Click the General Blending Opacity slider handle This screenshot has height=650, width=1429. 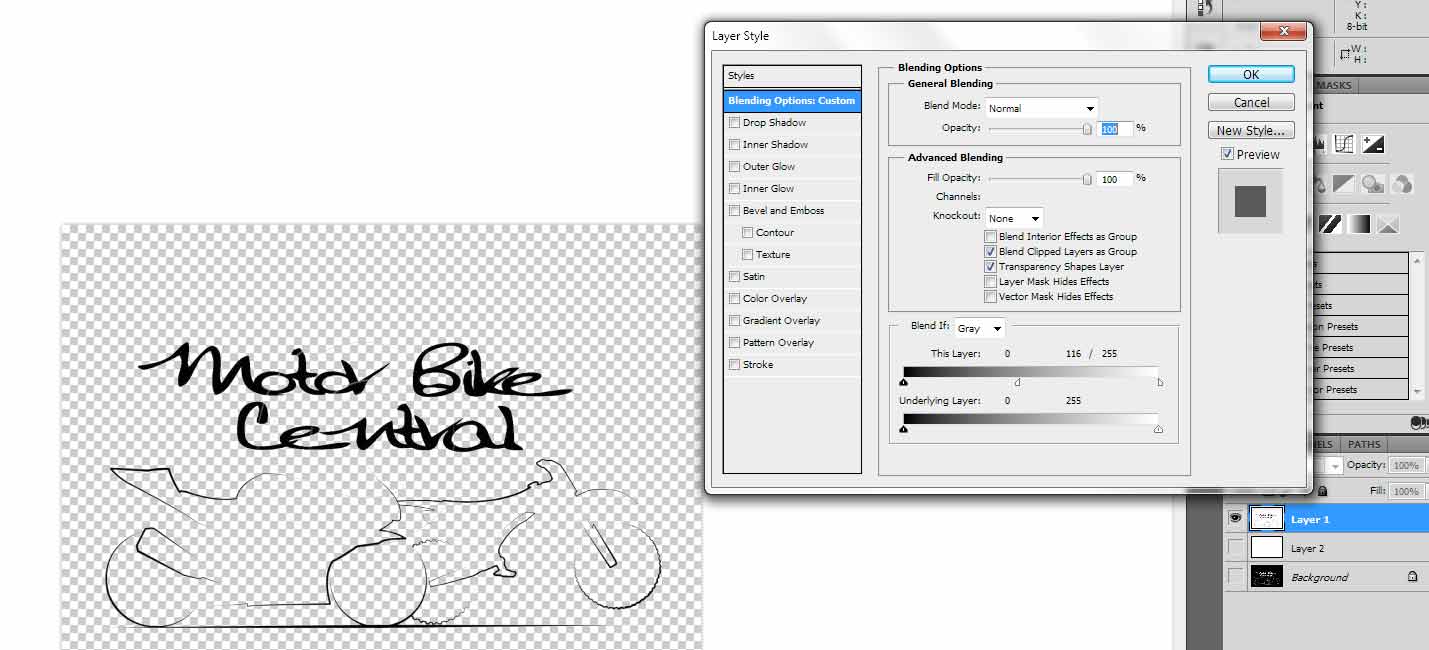pos(1087,128)
